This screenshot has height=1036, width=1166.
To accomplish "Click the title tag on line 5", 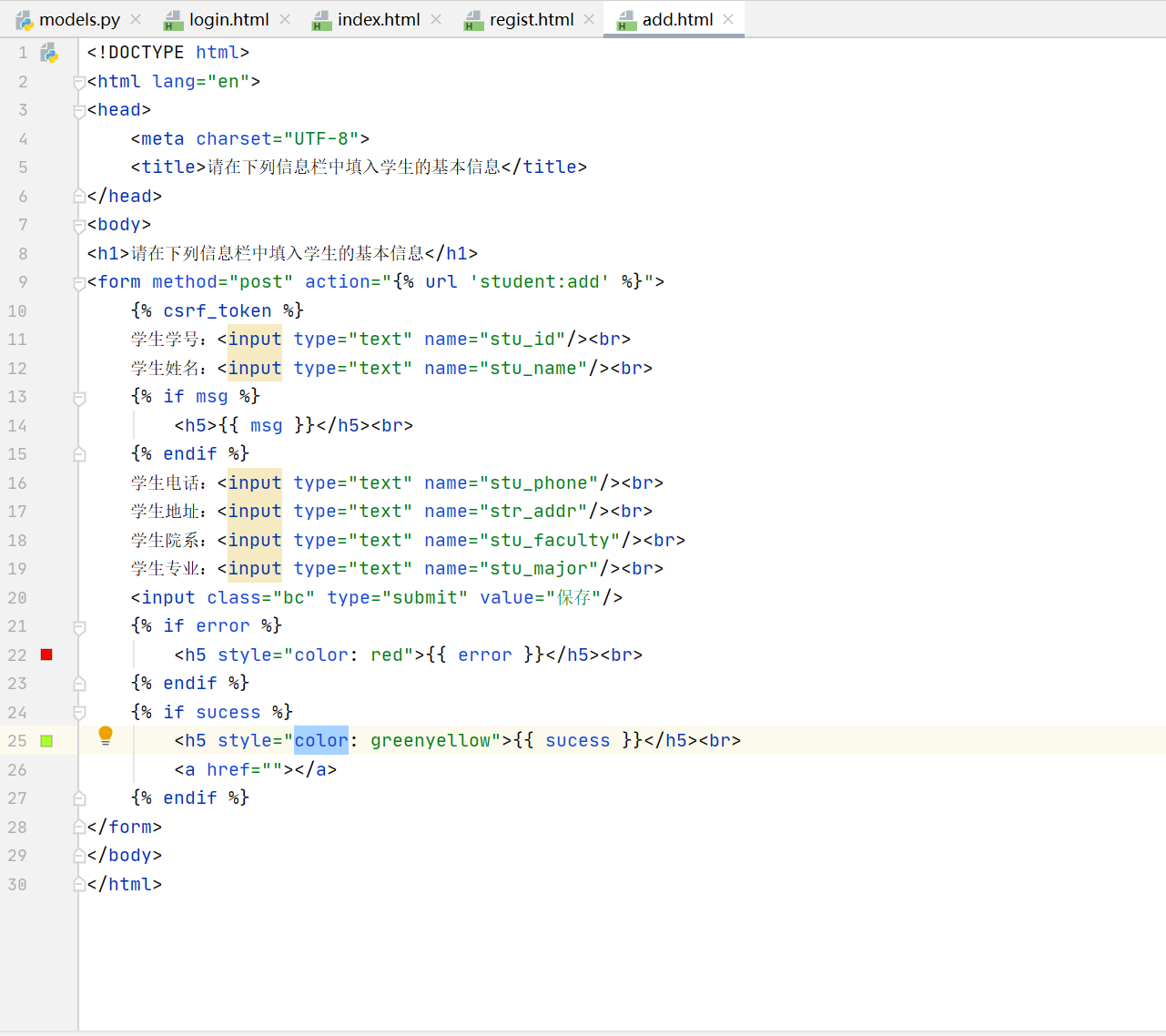I will click(x=168, y=168).
